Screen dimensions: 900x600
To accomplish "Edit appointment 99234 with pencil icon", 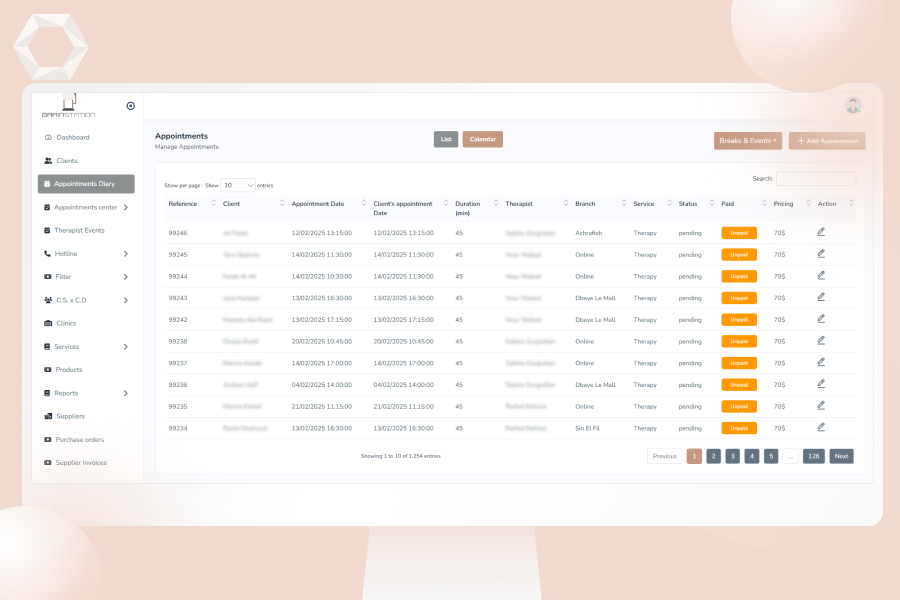I will pos(821,427).
